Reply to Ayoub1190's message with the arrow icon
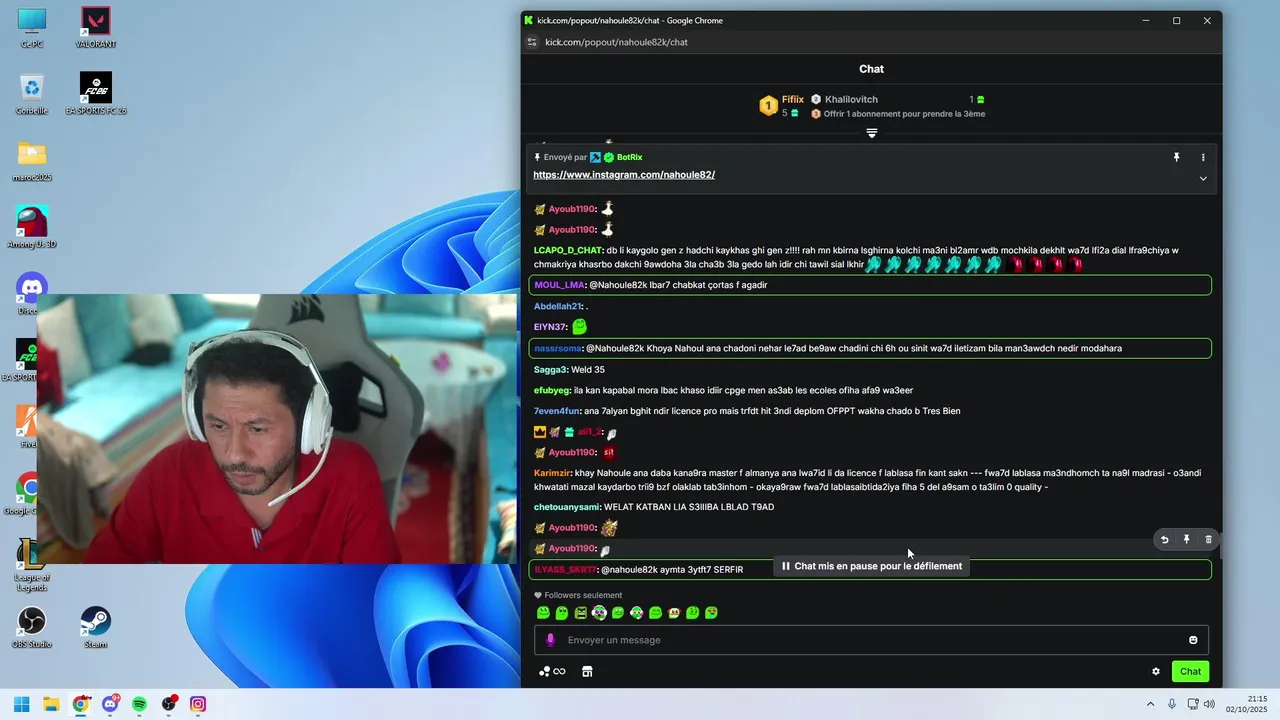Viewport: 1280px width, 720px height. coord(1164,540)
